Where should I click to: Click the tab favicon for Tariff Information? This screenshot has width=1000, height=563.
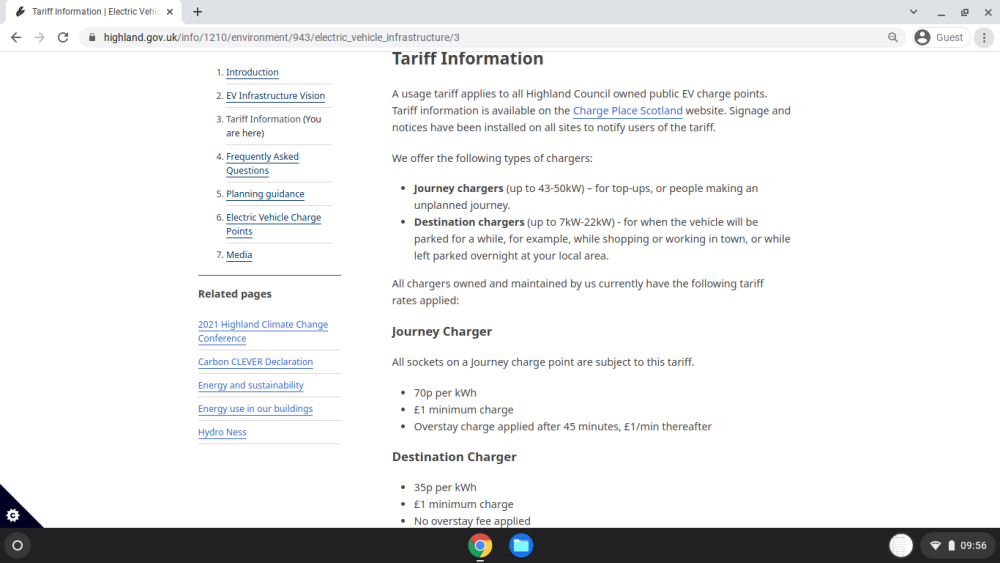(20, 11)
